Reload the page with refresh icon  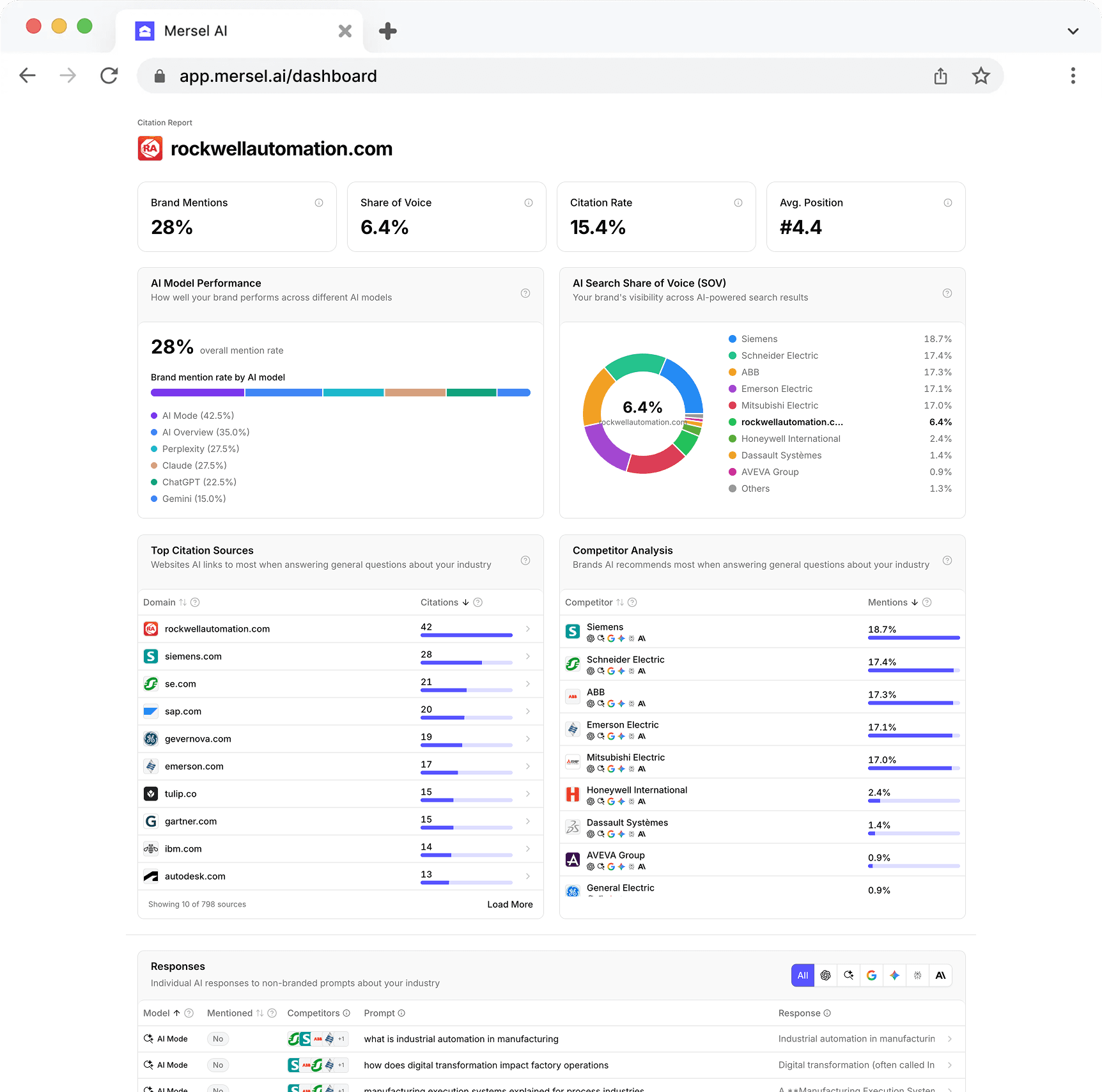tap(109, 75)
